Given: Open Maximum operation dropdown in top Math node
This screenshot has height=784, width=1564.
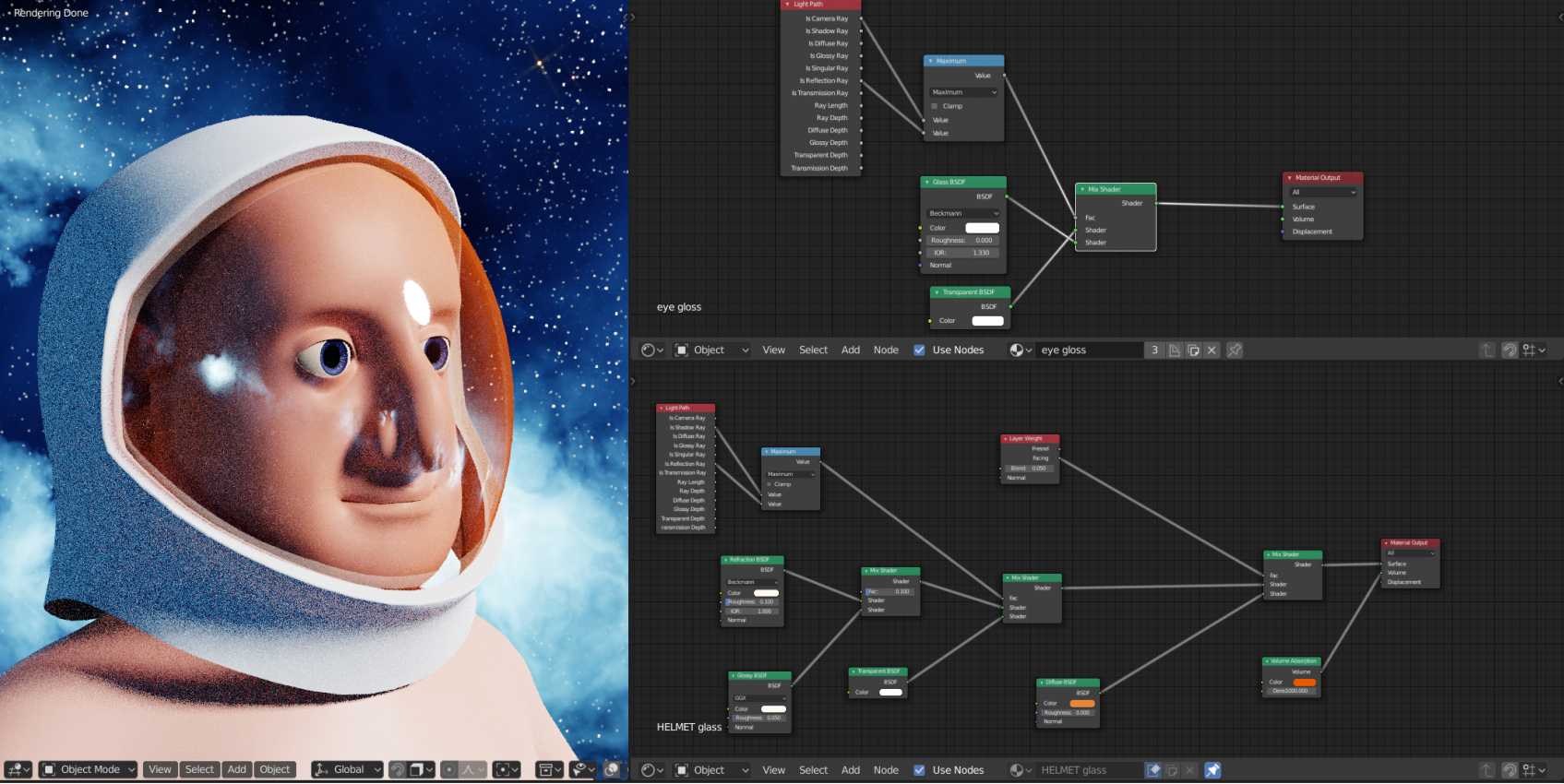Looking at the screenshot, I should pos(964,92).
